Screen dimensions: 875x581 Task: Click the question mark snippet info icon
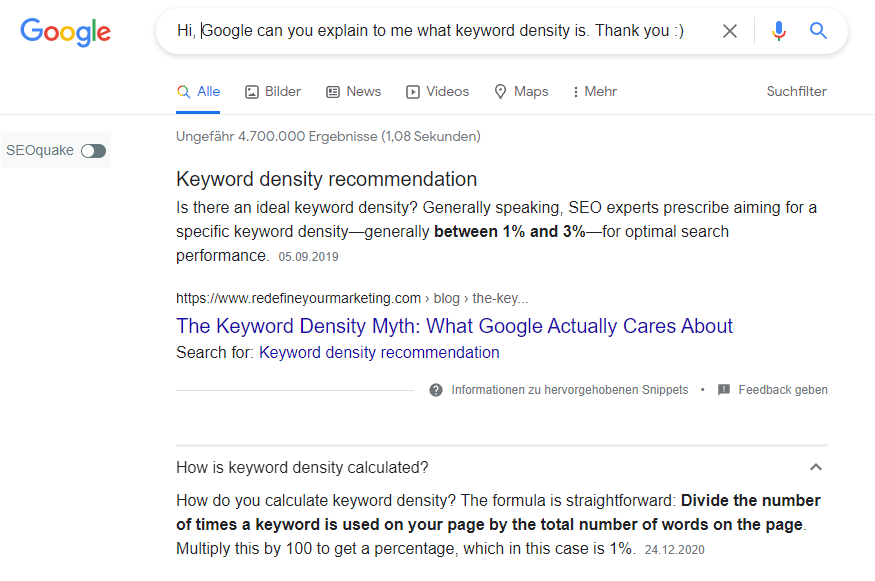436,390
